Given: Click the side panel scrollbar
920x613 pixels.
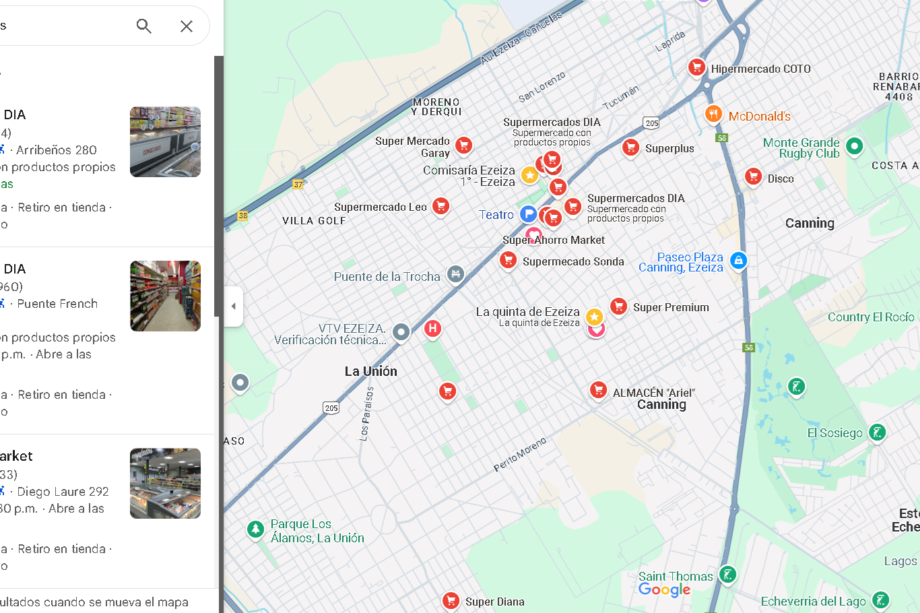Looking at the screenshot, I should [x=218, y=187].
